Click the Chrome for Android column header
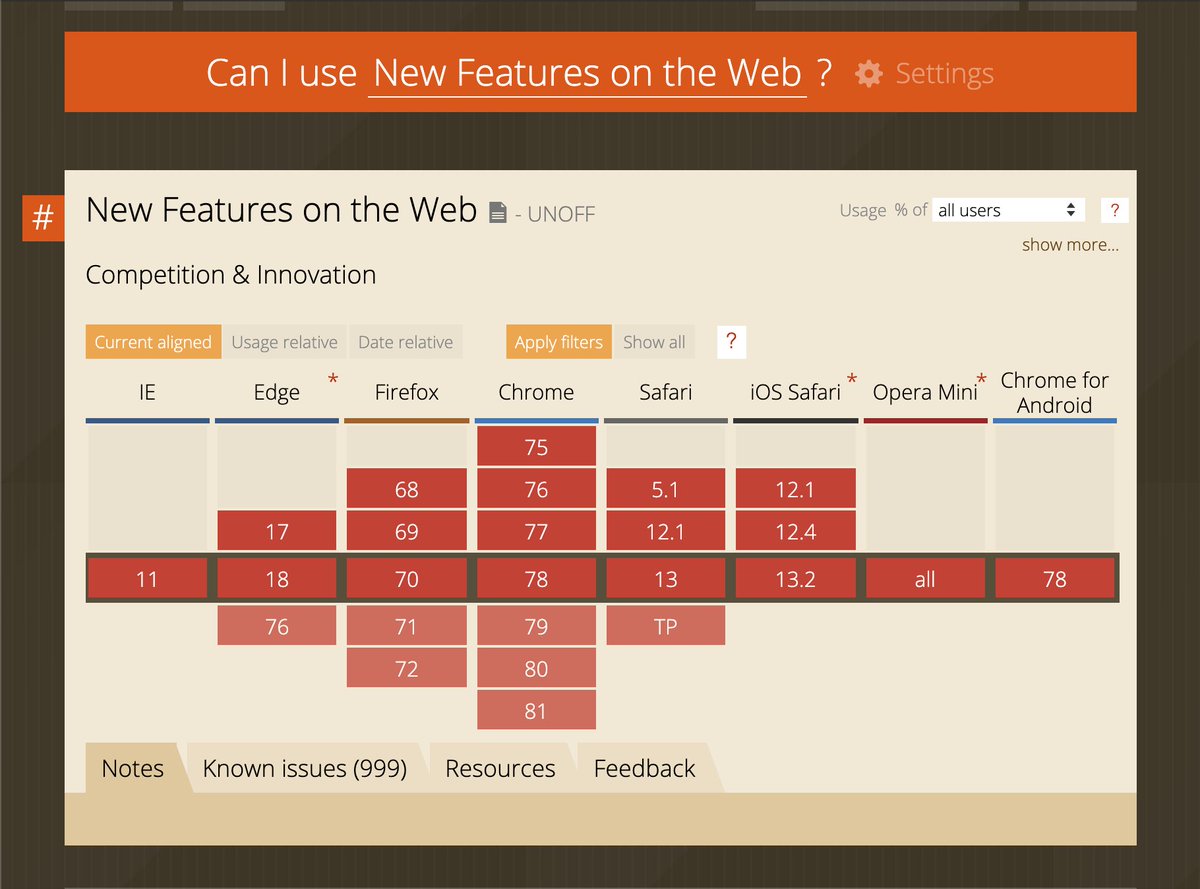Screen dimensions: 1200x889 point(1055,392)
